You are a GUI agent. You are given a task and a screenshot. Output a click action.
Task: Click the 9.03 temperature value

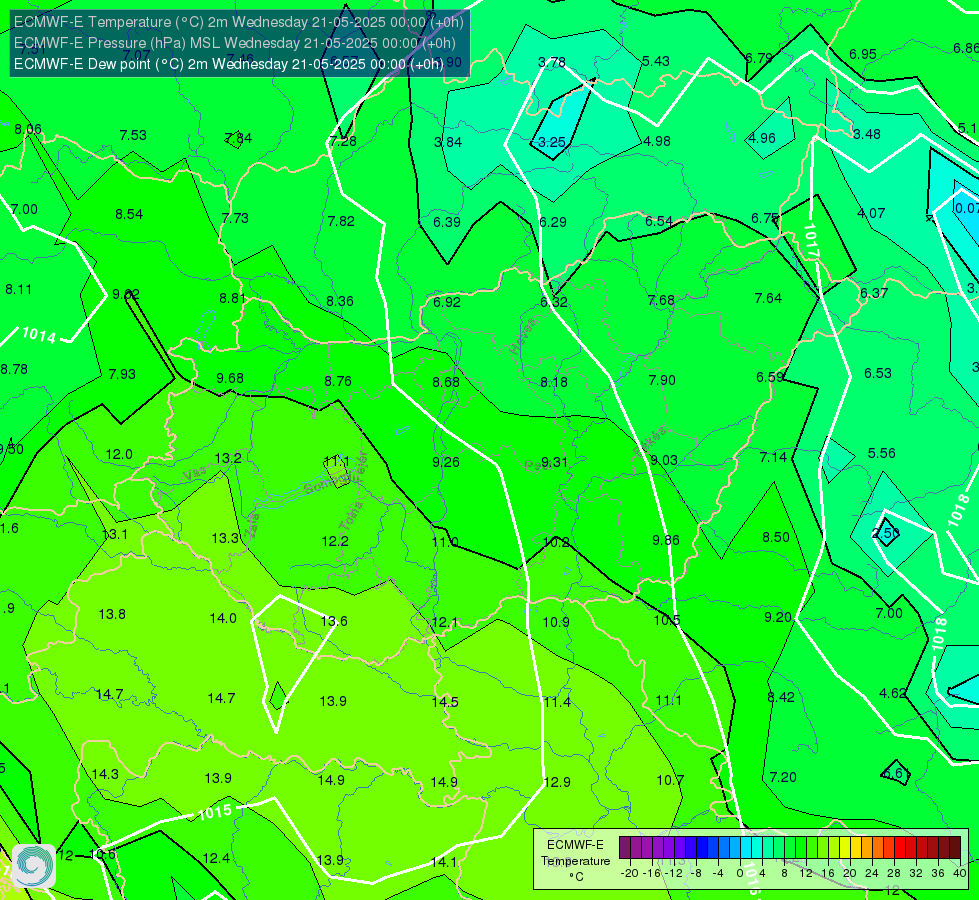(664, 460)
